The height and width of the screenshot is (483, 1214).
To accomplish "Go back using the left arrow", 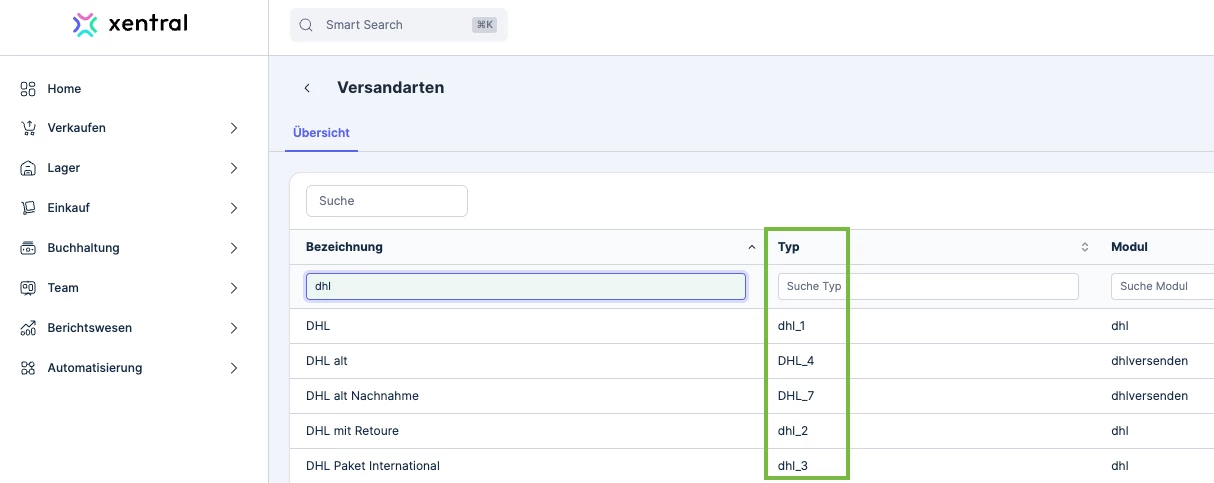I will 307,88.
